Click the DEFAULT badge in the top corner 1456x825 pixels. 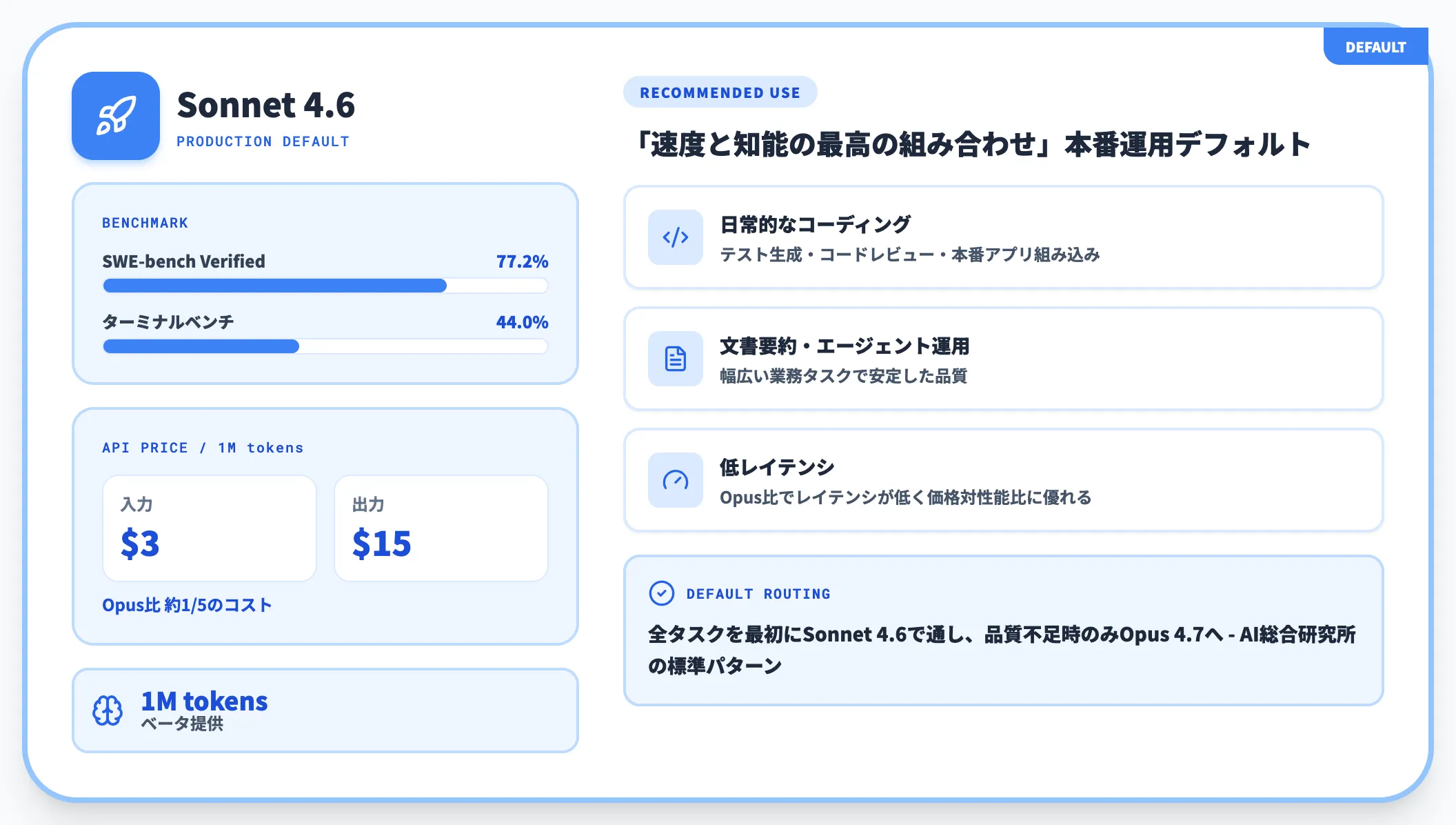coord(1375,47)
